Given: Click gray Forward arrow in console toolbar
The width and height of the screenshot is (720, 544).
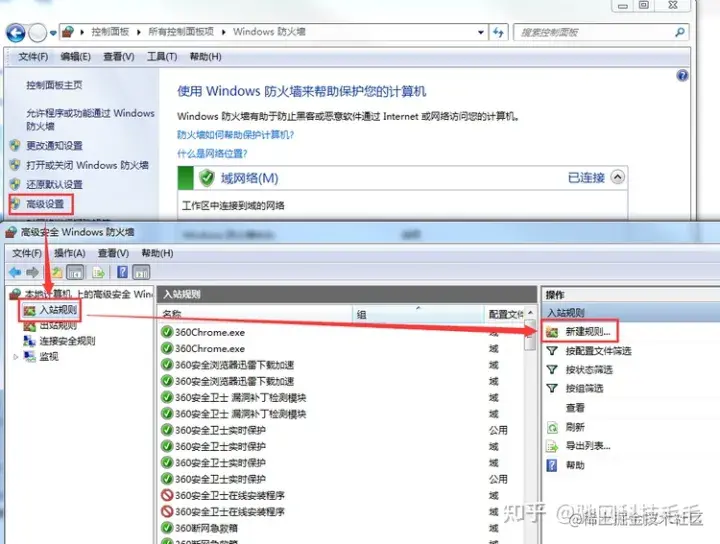Looking at the screenshot, I should [32, 273].
